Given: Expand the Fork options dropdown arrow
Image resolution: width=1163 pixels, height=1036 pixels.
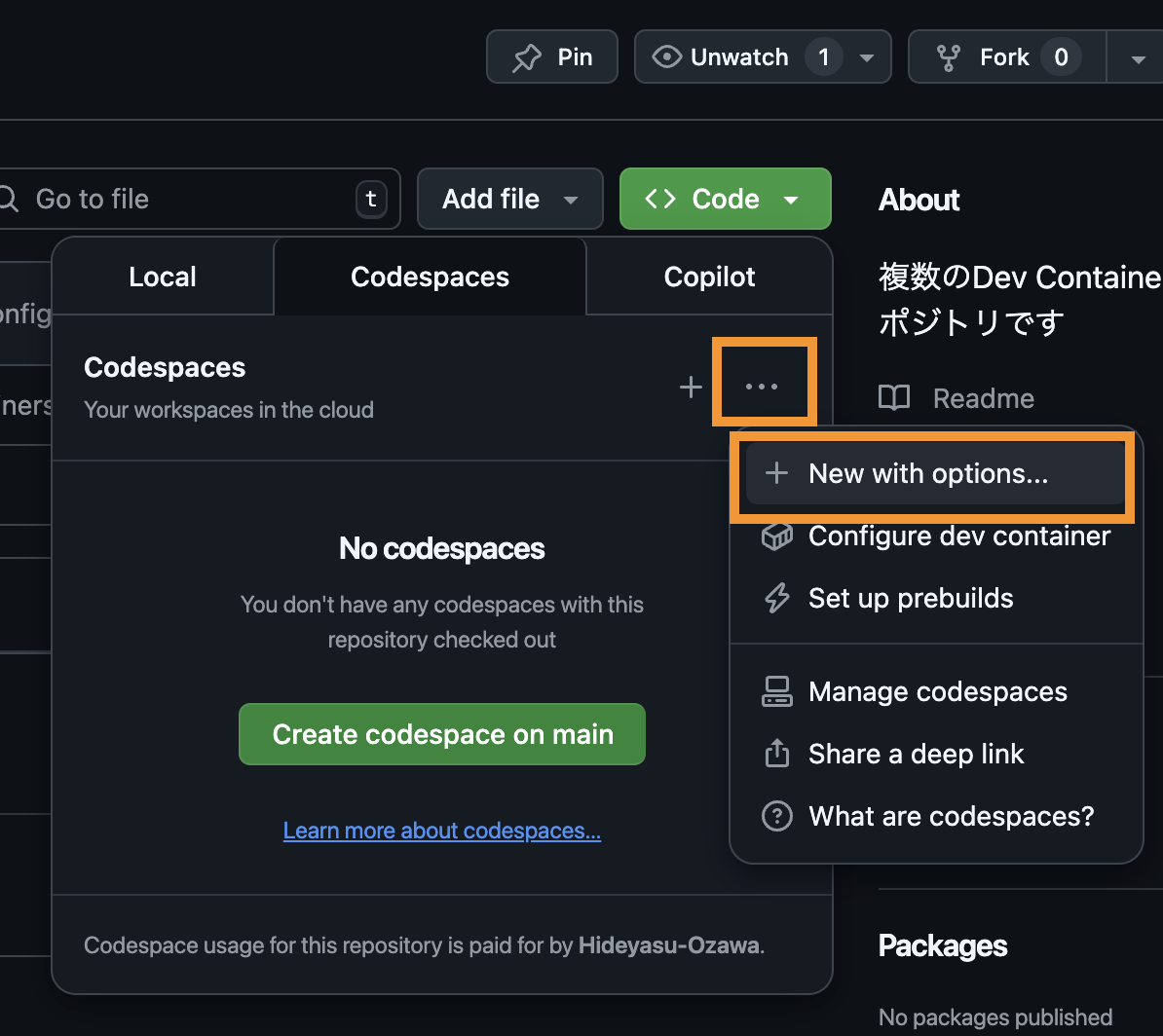Looking at the screenshot, I should click(1137, 58).
